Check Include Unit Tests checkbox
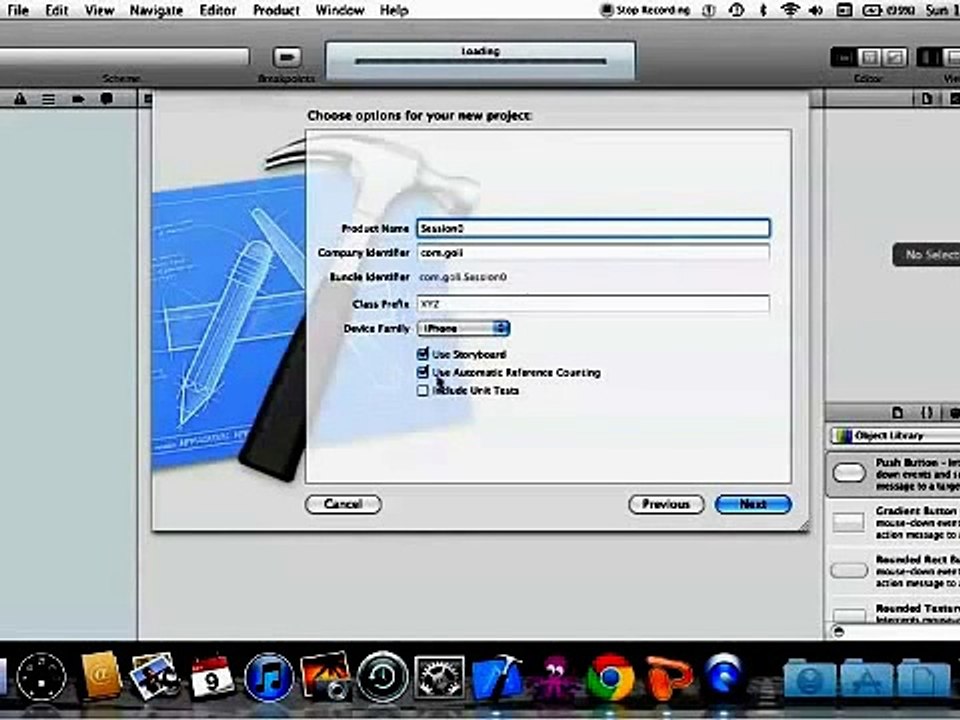Viewport: 960px width, 720px height. [422, 391]
